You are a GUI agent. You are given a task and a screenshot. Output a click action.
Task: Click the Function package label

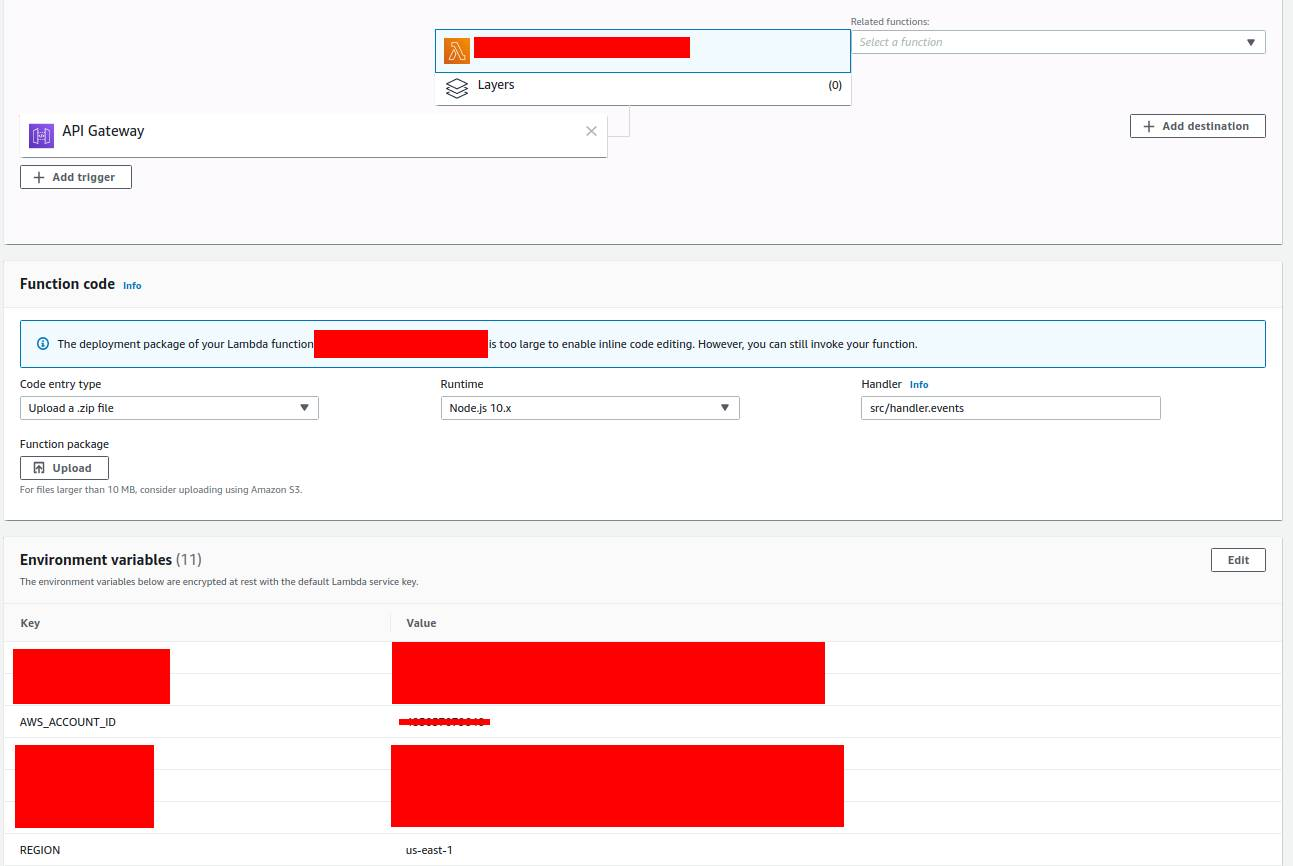pyautogui.click(x=64, y=444)
